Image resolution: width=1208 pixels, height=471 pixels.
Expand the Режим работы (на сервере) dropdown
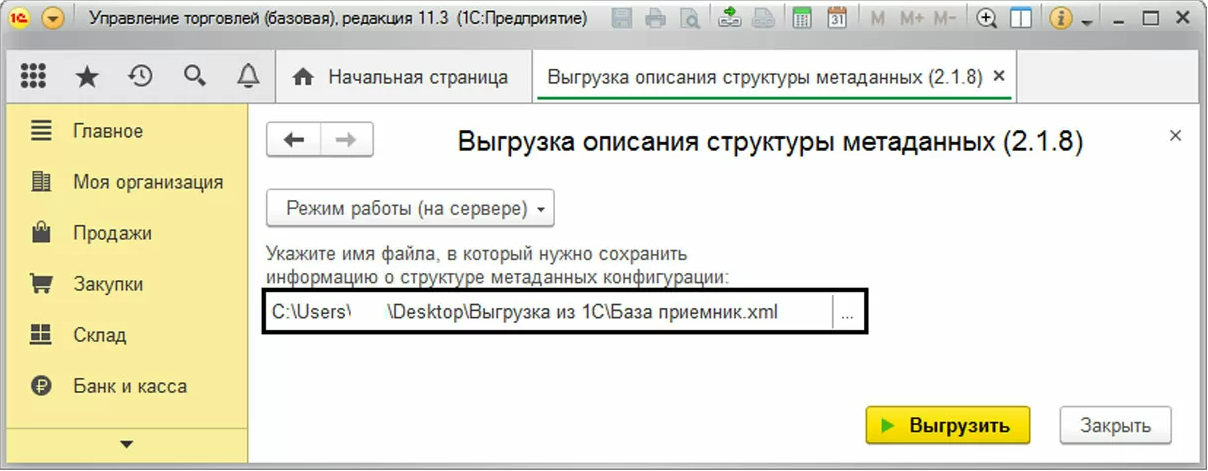(410, 209)
